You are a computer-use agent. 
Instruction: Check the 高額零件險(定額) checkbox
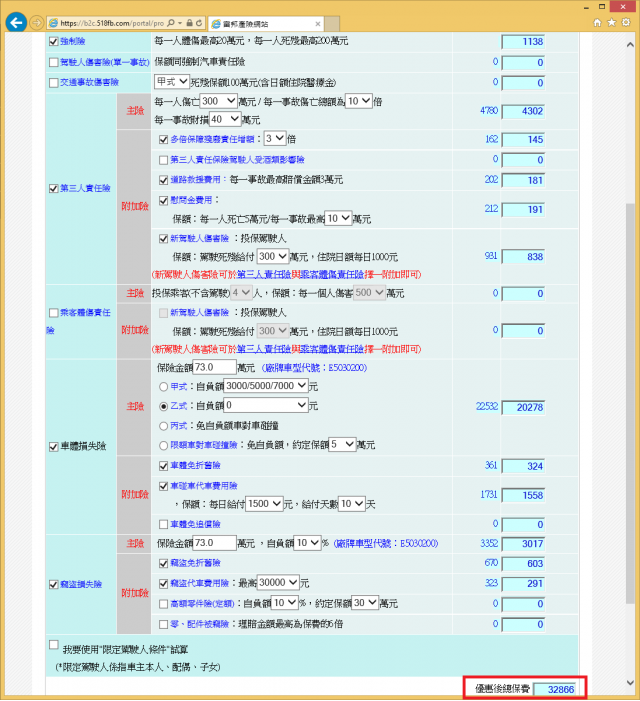point(164,604)
